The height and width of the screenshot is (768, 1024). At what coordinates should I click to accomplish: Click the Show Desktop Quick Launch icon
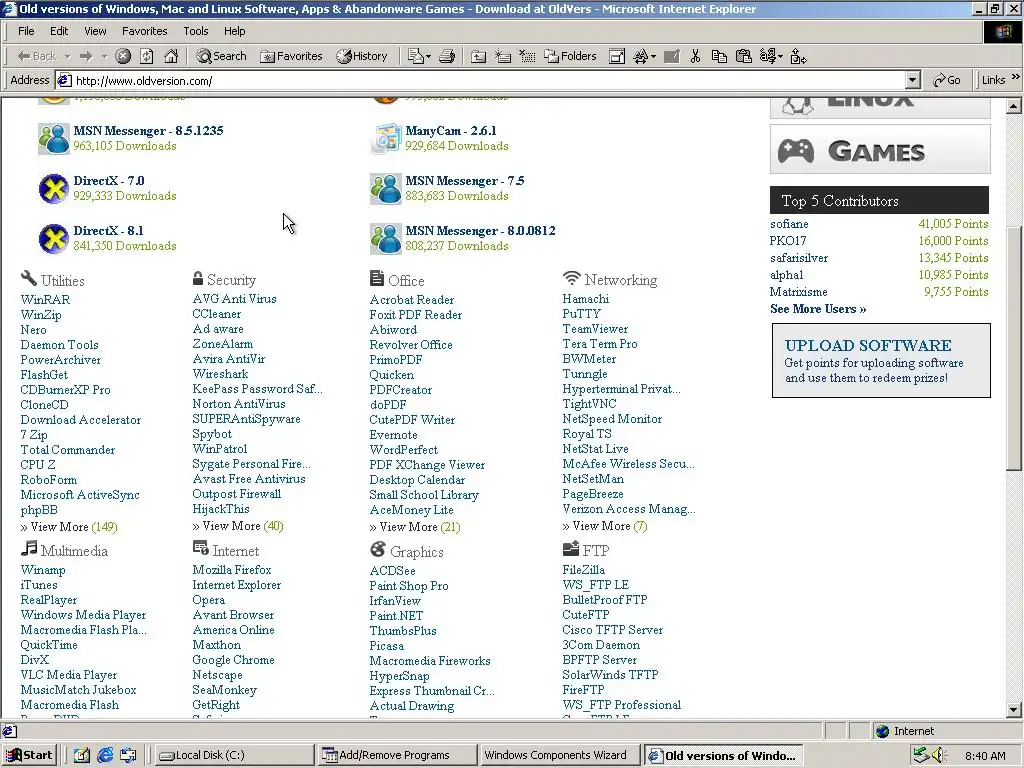(82, 755)
